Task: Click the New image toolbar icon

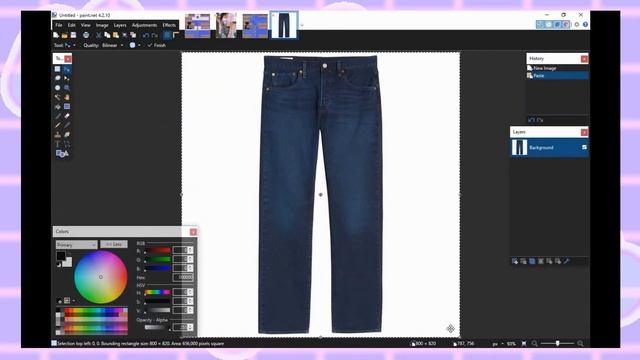Action: pyautogui.click(x=56, y=35)
